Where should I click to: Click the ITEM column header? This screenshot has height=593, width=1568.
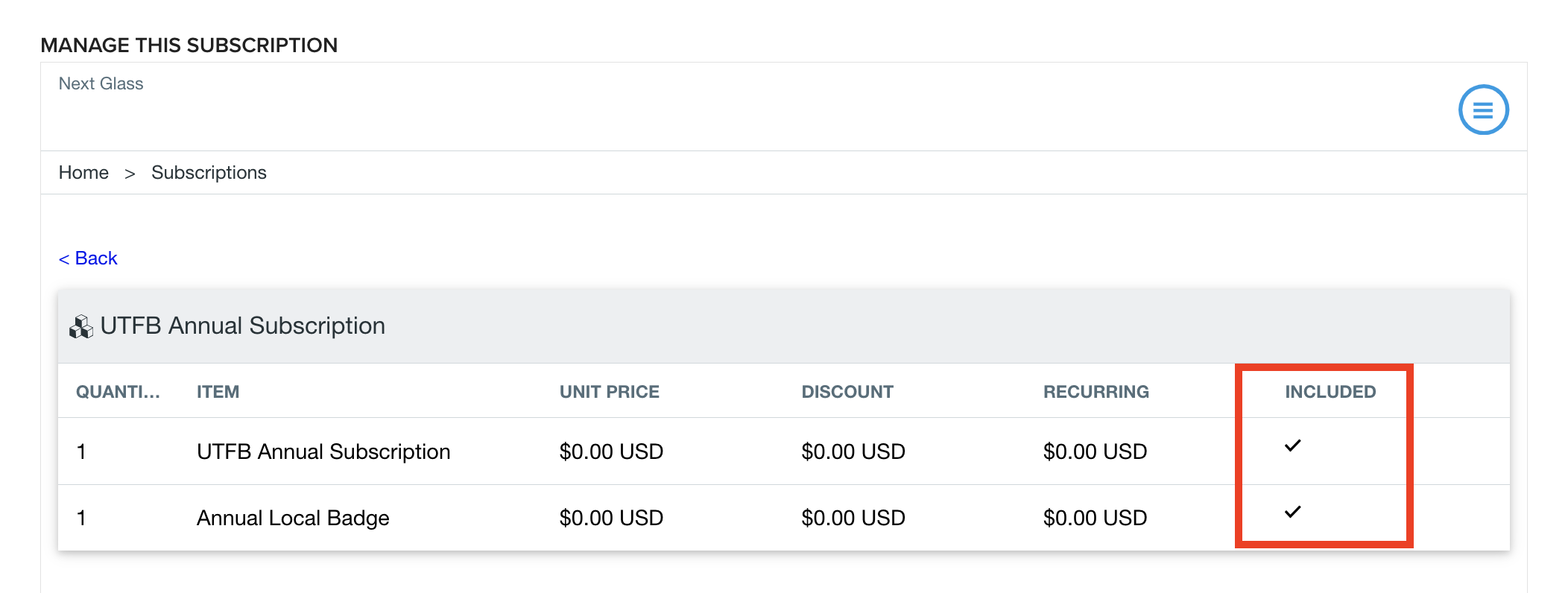click(218, 392)
